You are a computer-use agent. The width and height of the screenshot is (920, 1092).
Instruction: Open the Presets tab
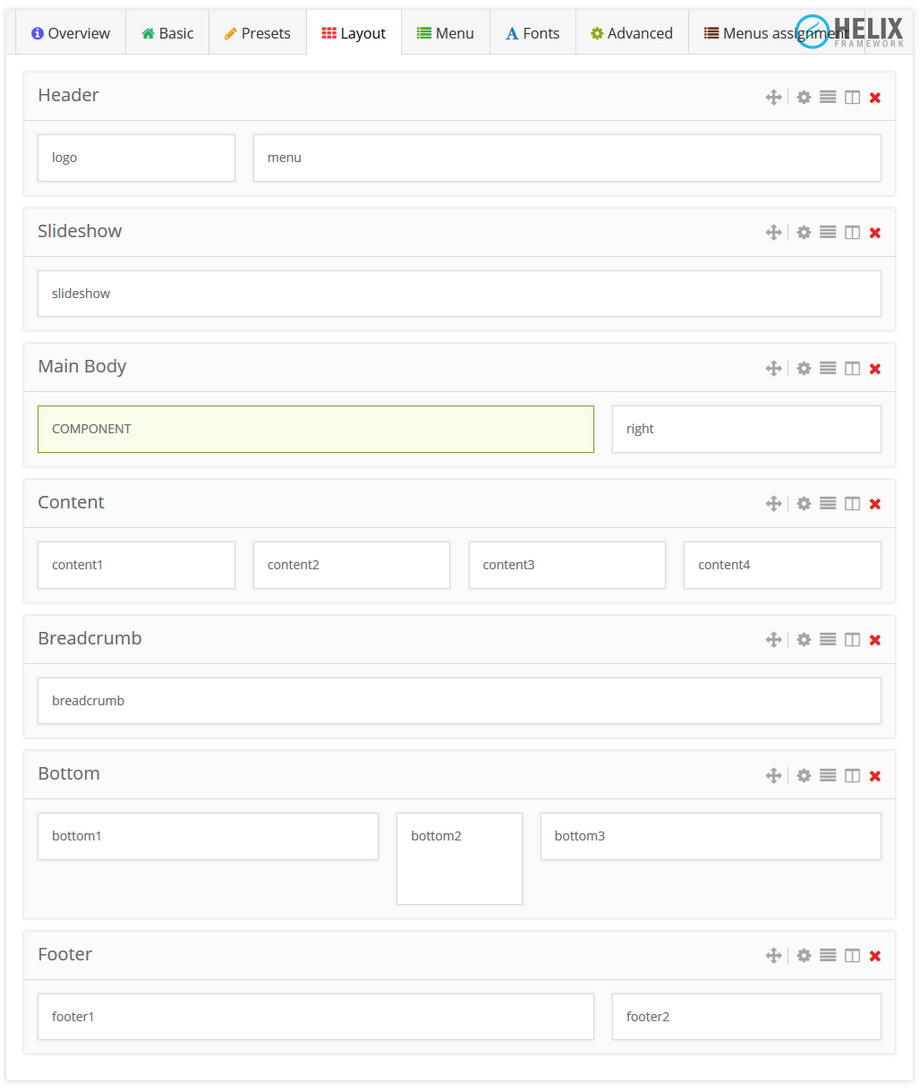click(x=257, y=33)
